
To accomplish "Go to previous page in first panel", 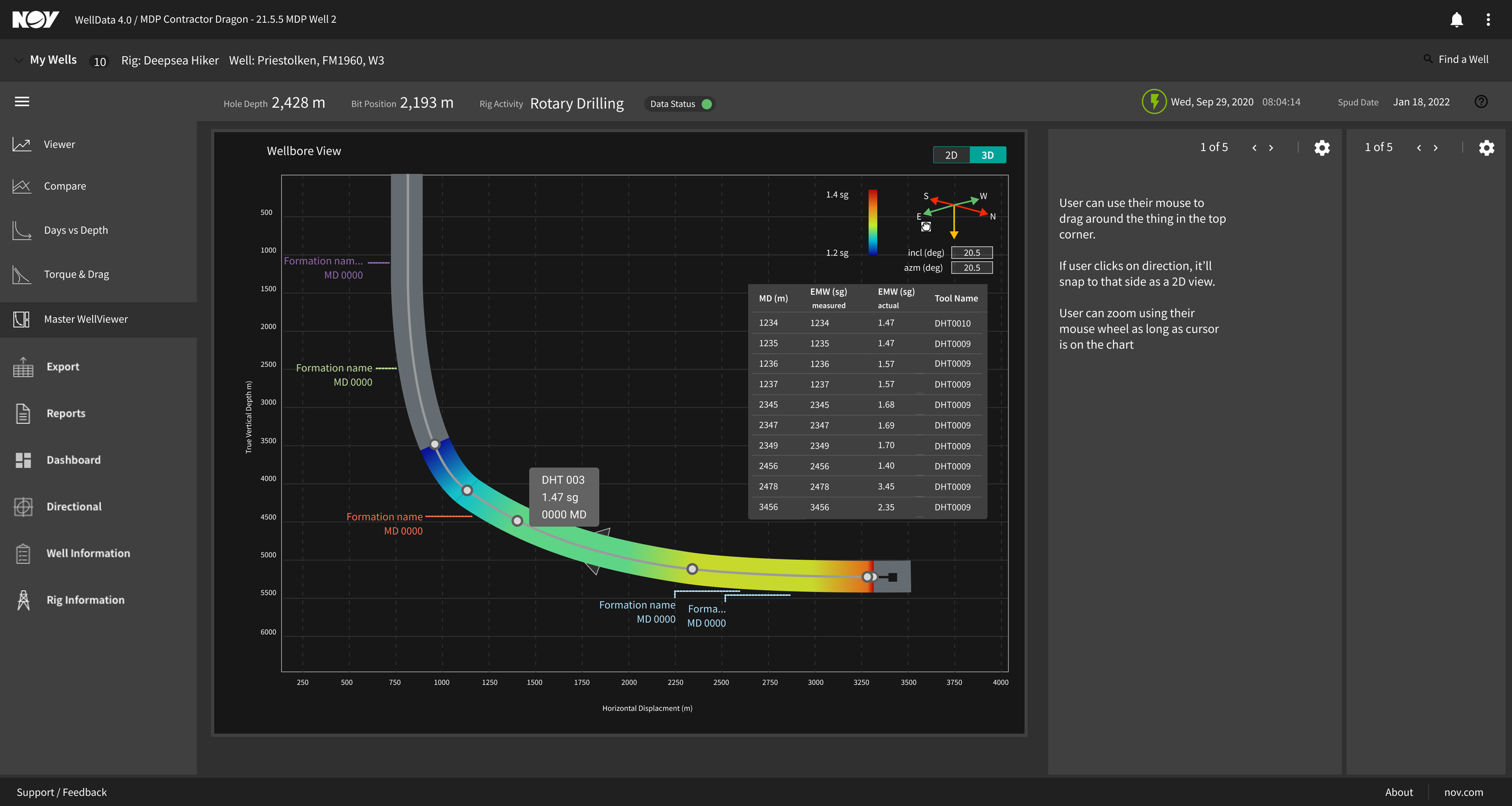I will click(x=1254, y=148).
